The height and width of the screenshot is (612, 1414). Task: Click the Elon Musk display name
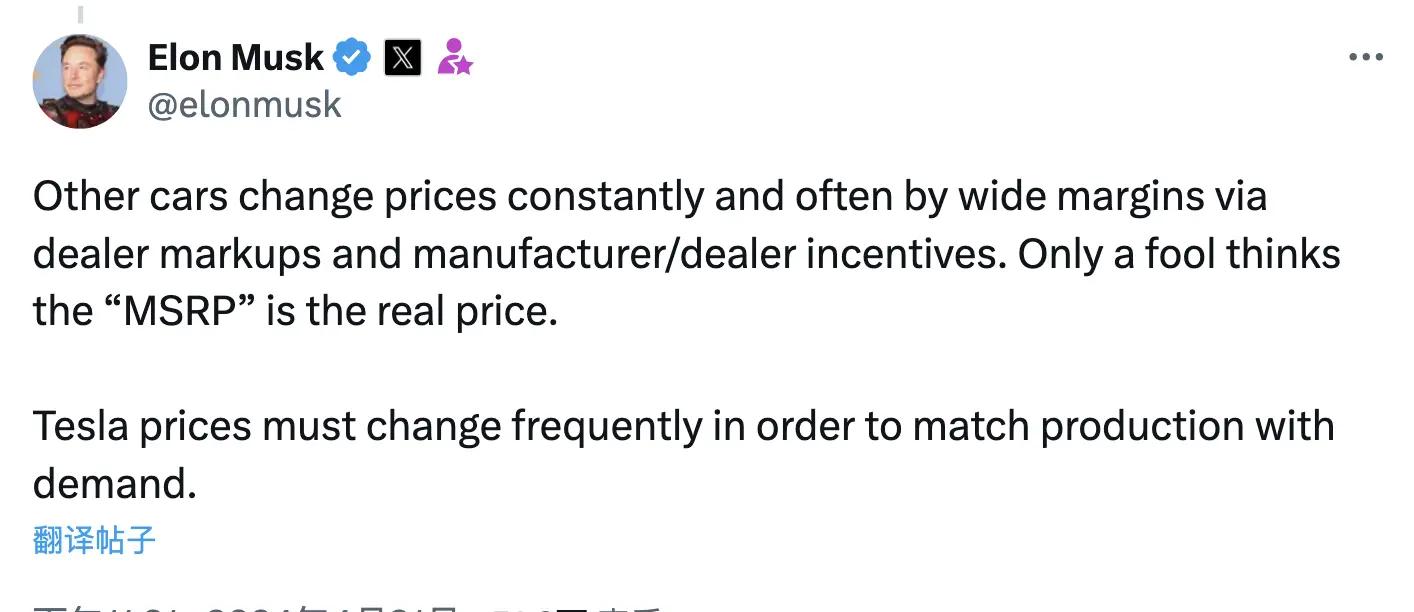click(236, 58)
